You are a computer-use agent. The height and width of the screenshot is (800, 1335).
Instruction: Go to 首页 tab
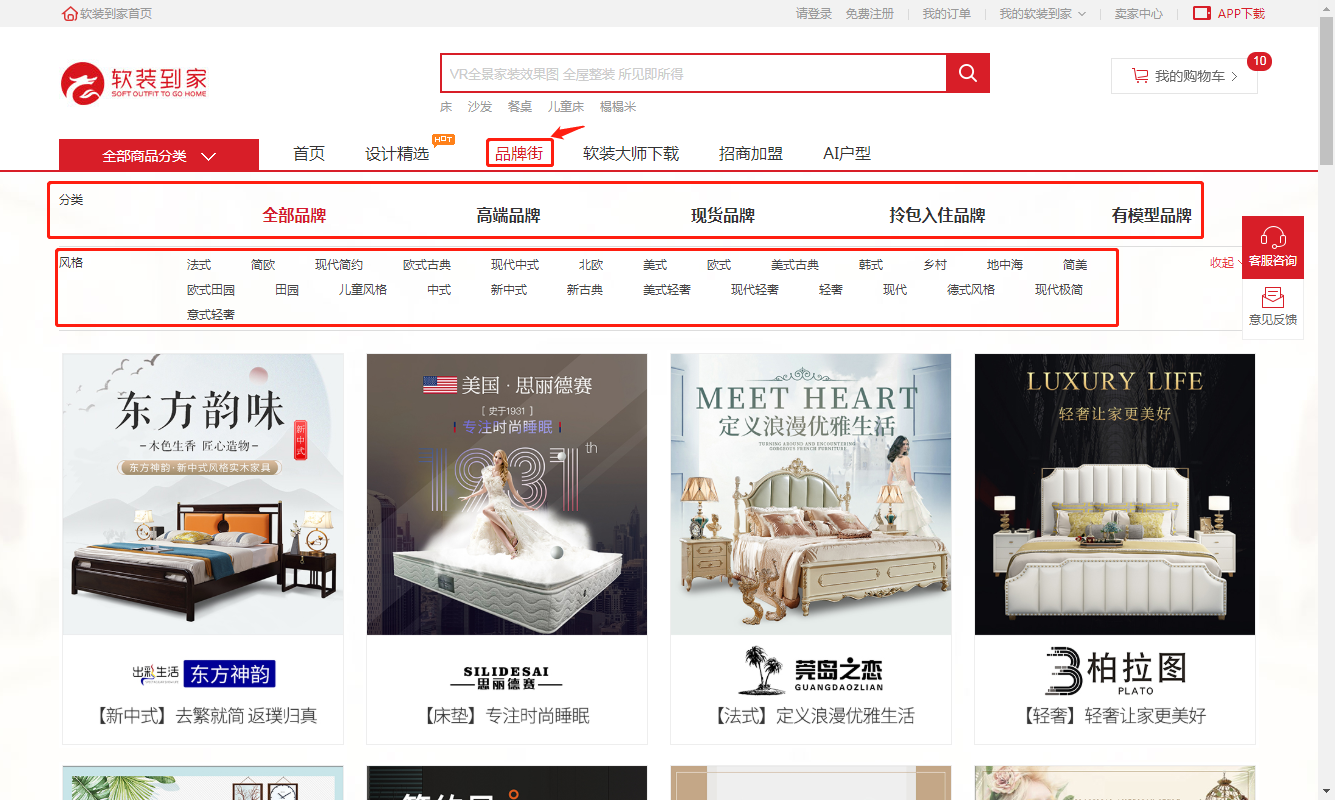point(309,154)
